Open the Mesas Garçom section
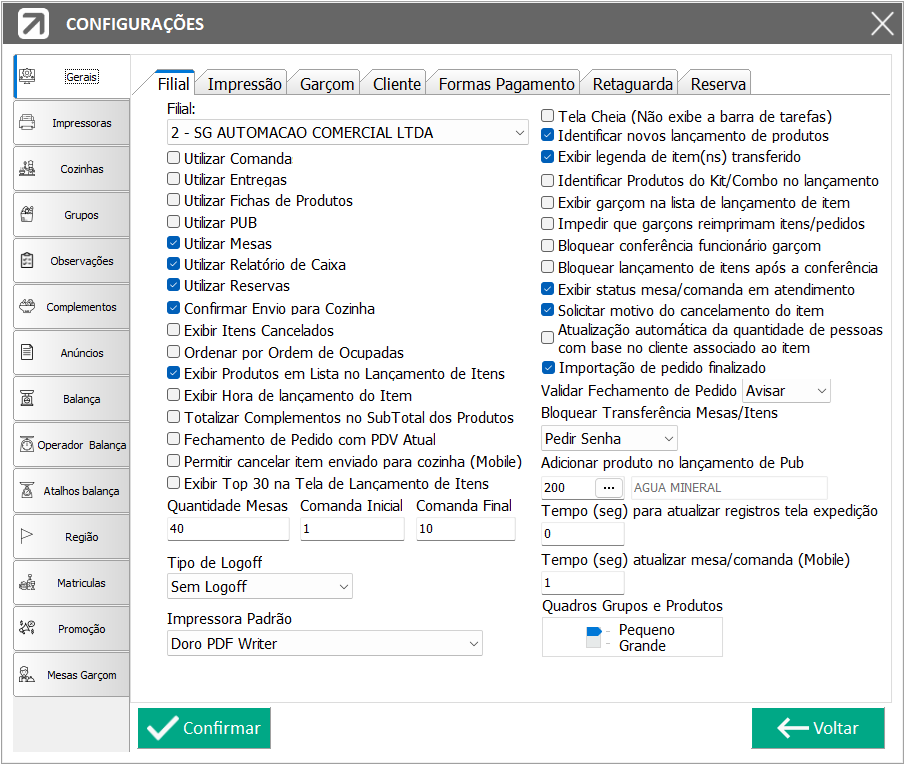This screenshot has width=905, height=765. [x=72, y=674]
